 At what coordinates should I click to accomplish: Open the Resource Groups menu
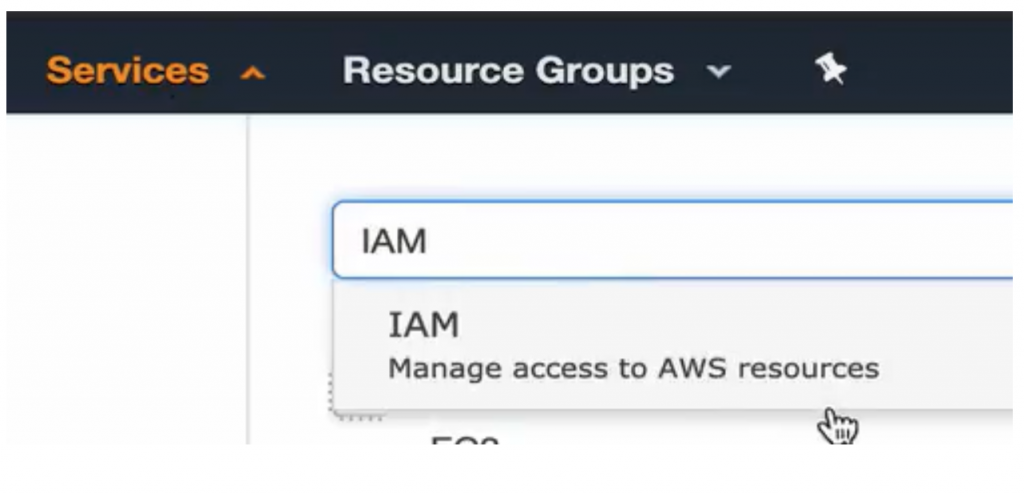[x=508, y=71]
